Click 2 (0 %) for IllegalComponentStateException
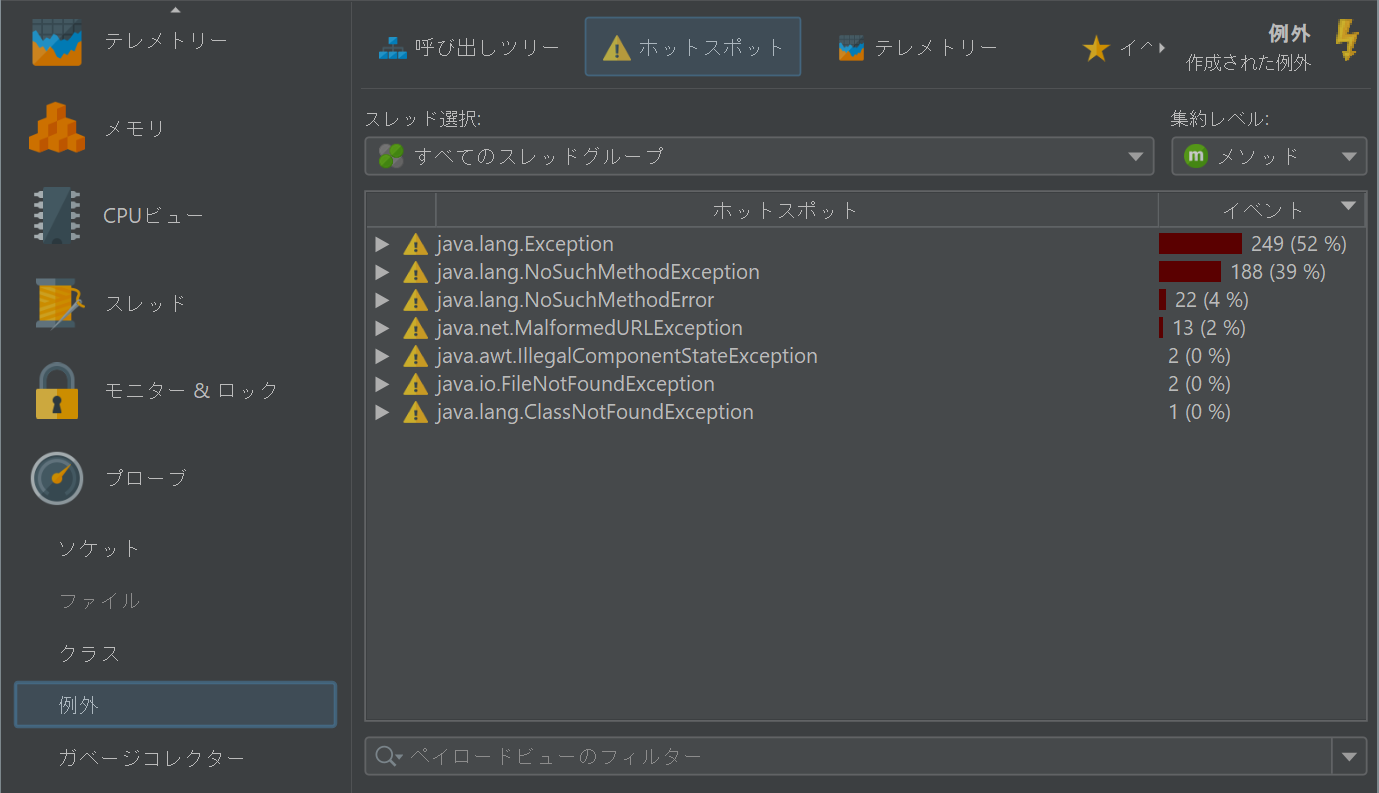This screenshot has height=793, width=1379. (1199, 356)
